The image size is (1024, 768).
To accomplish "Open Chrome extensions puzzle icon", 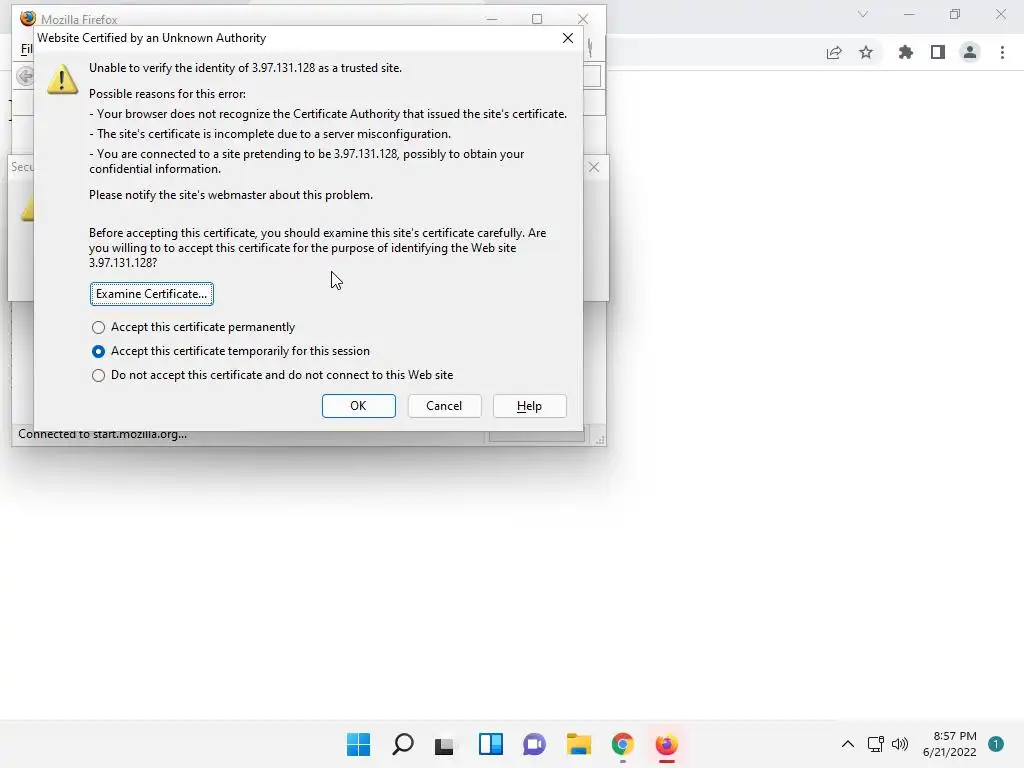I will 906,53.
